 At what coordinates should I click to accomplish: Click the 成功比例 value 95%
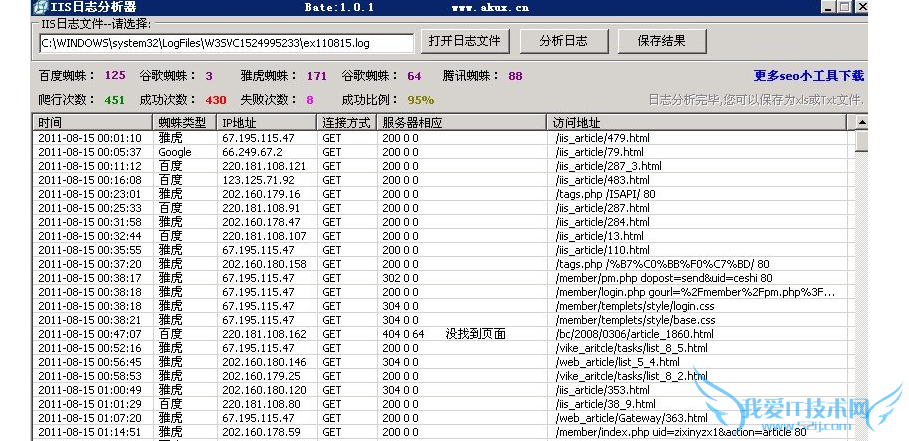point(421,100)
